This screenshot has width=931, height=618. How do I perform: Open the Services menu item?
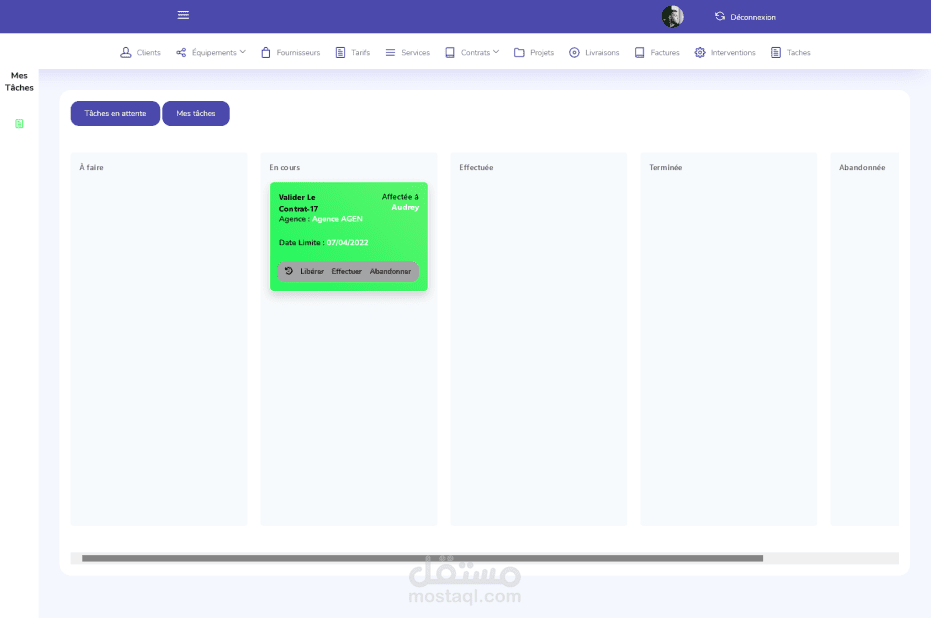coord(415,53)
